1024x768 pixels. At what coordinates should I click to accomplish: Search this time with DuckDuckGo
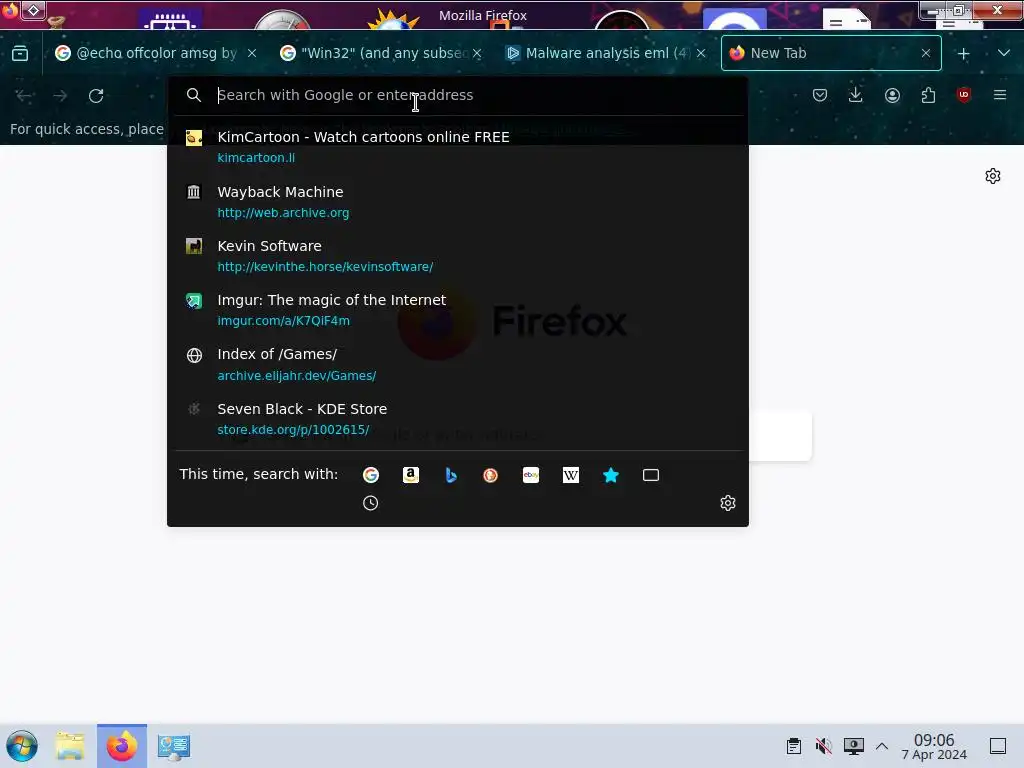(x=490, y=475)
